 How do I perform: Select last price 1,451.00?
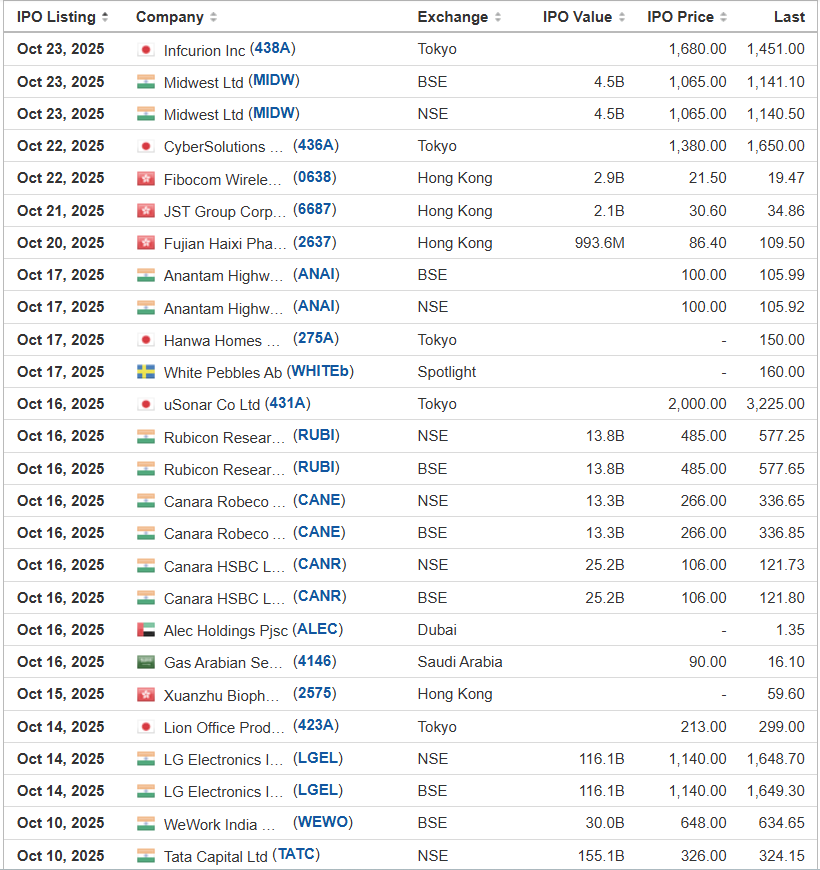point(776,49)
